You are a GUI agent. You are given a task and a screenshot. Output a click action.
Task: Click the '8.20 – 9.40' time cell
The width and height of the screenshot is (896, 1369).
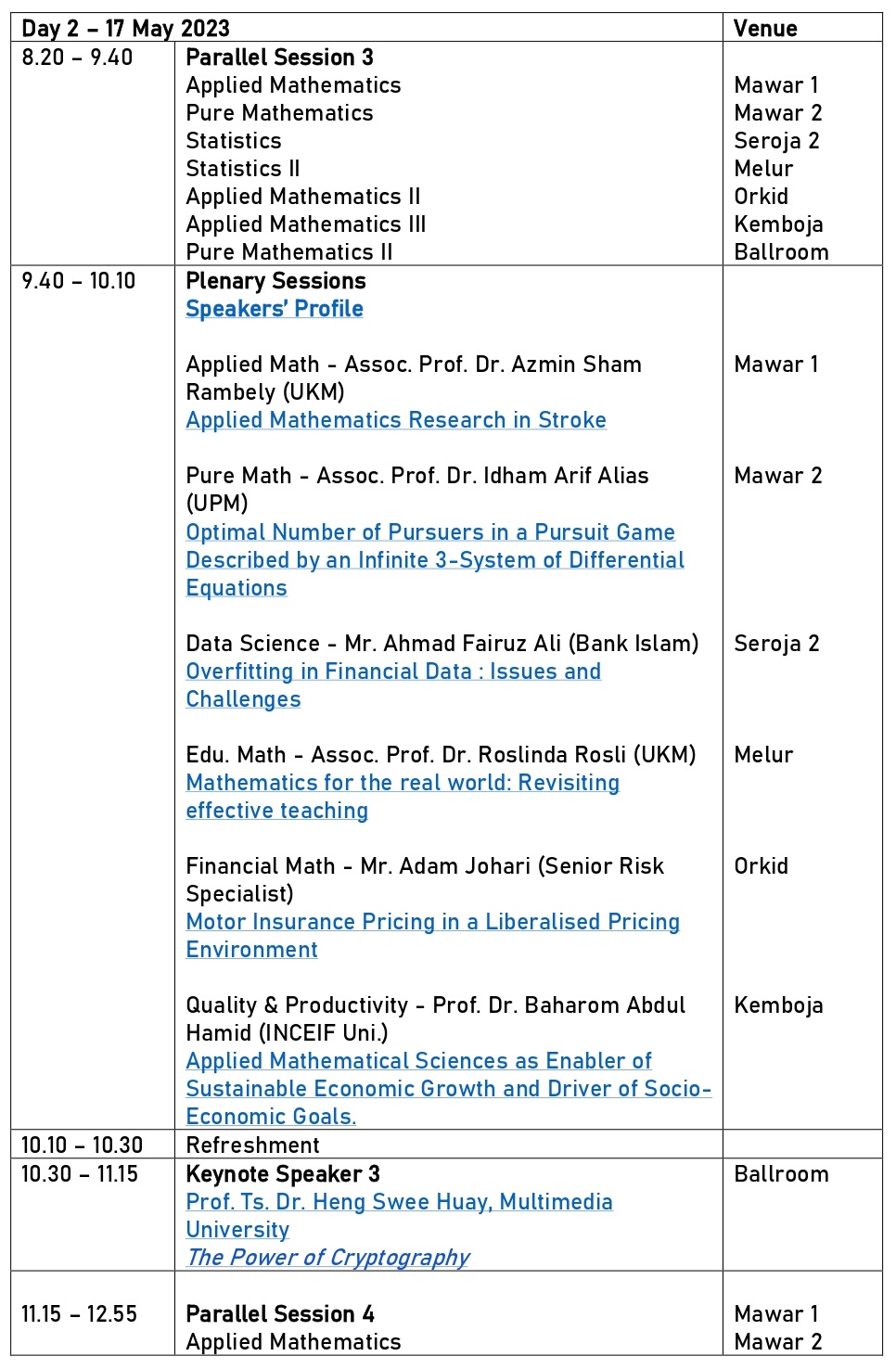(77, 58)
